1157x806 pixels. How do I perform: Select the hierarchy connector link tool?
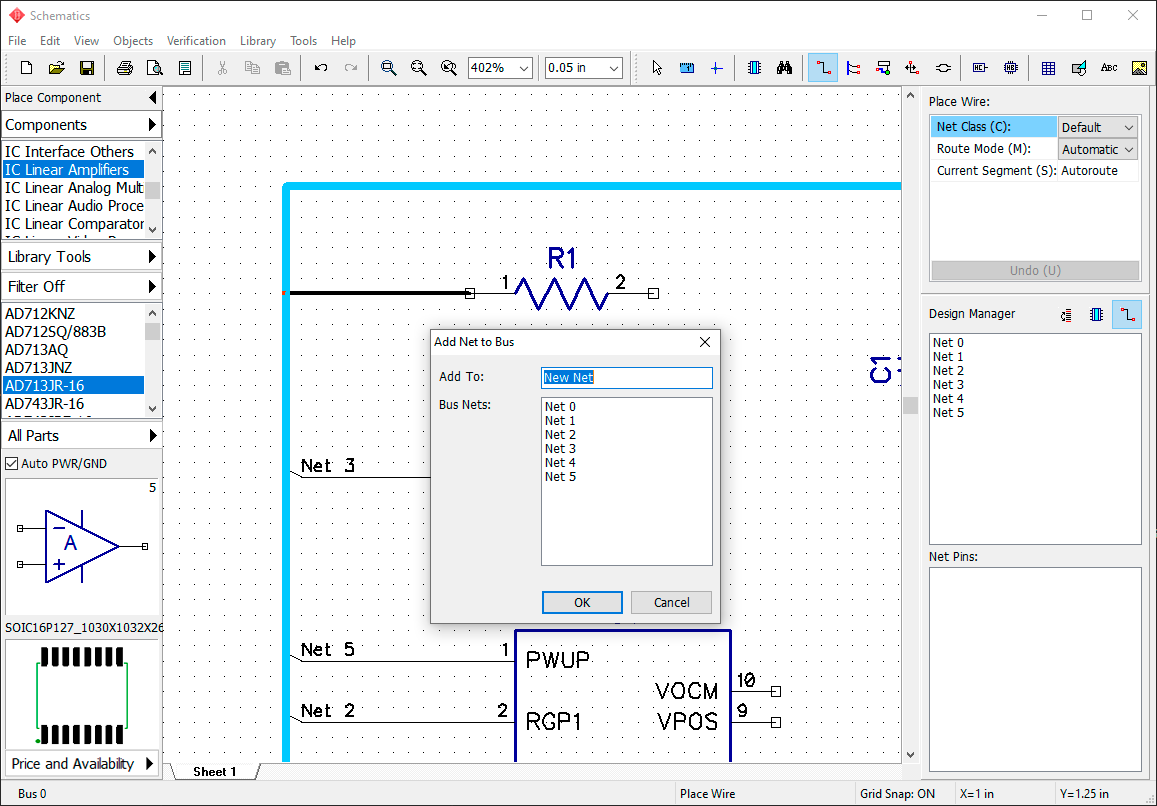[943, 68]
